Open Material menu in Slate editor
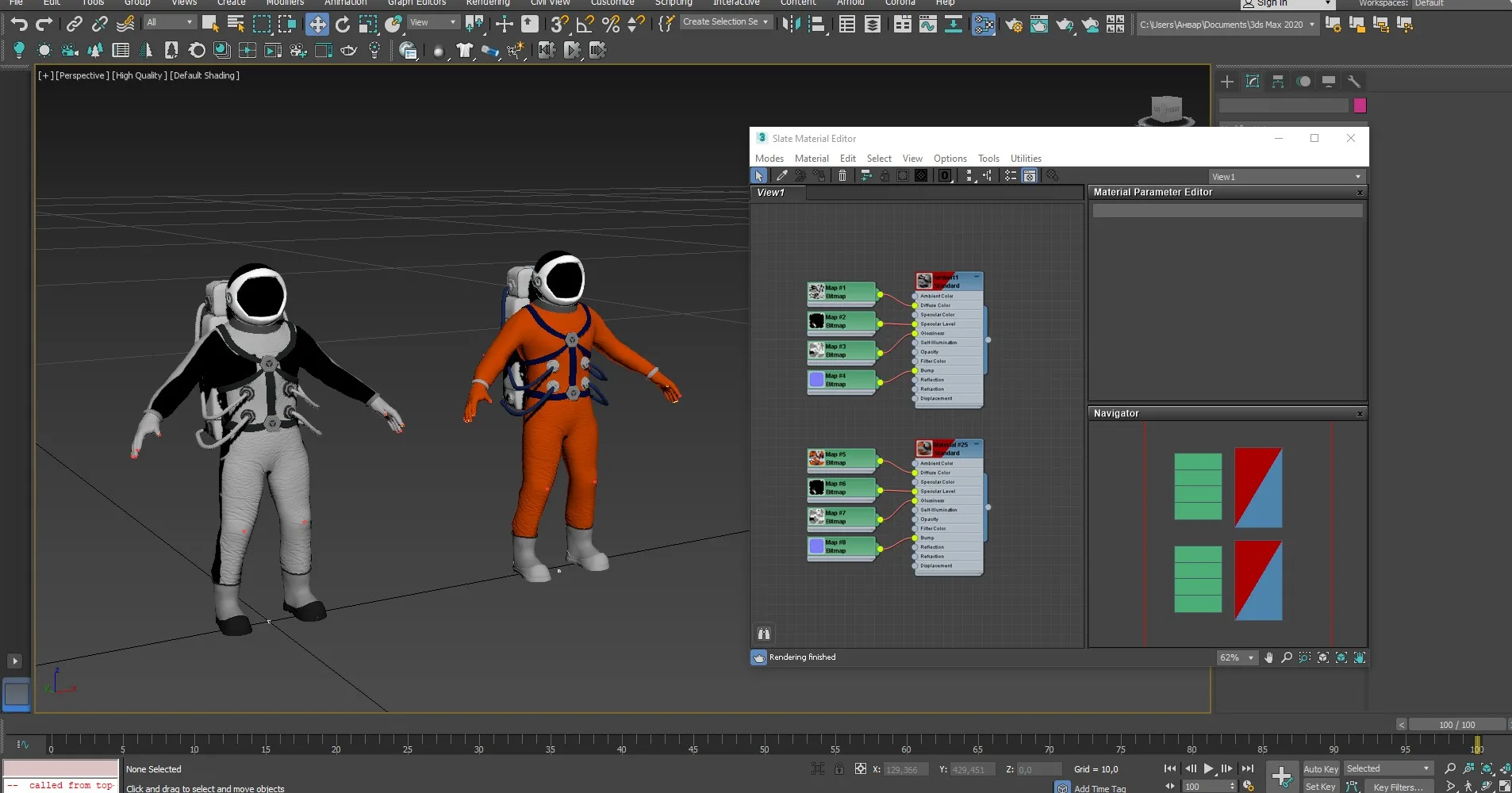 [x=812, y=159]
